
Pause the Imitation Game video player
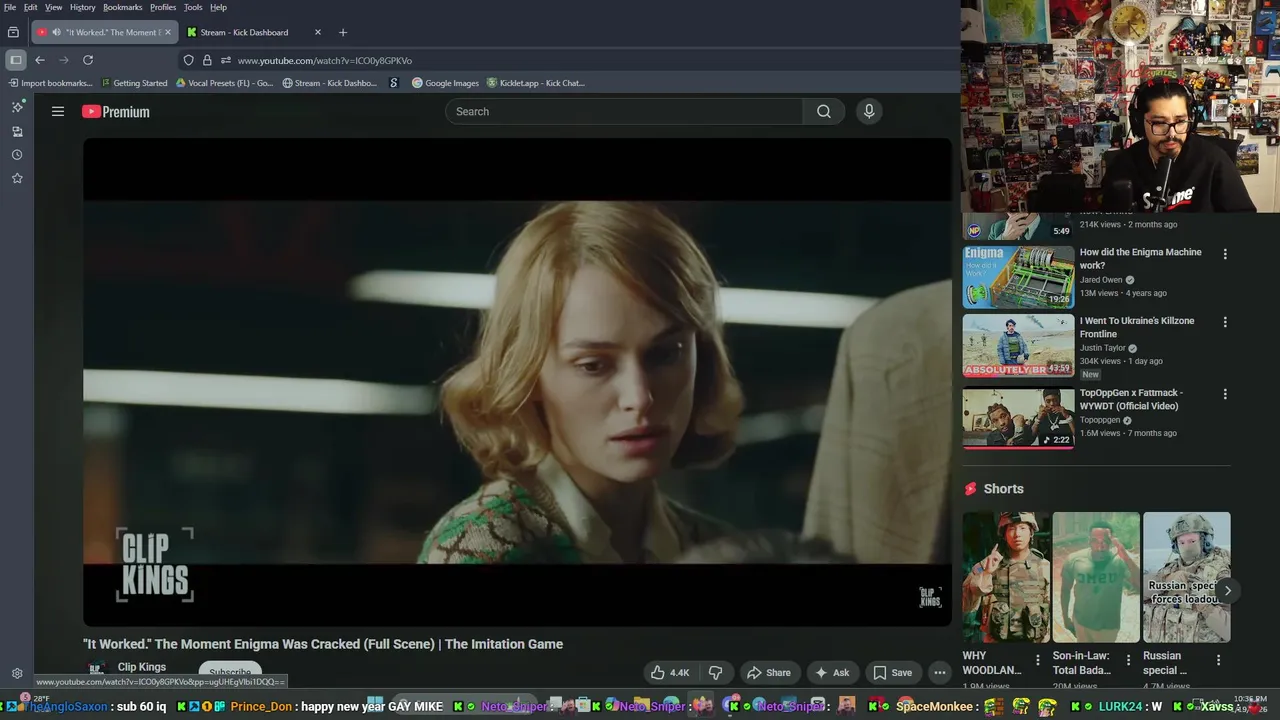pos(517,382)
